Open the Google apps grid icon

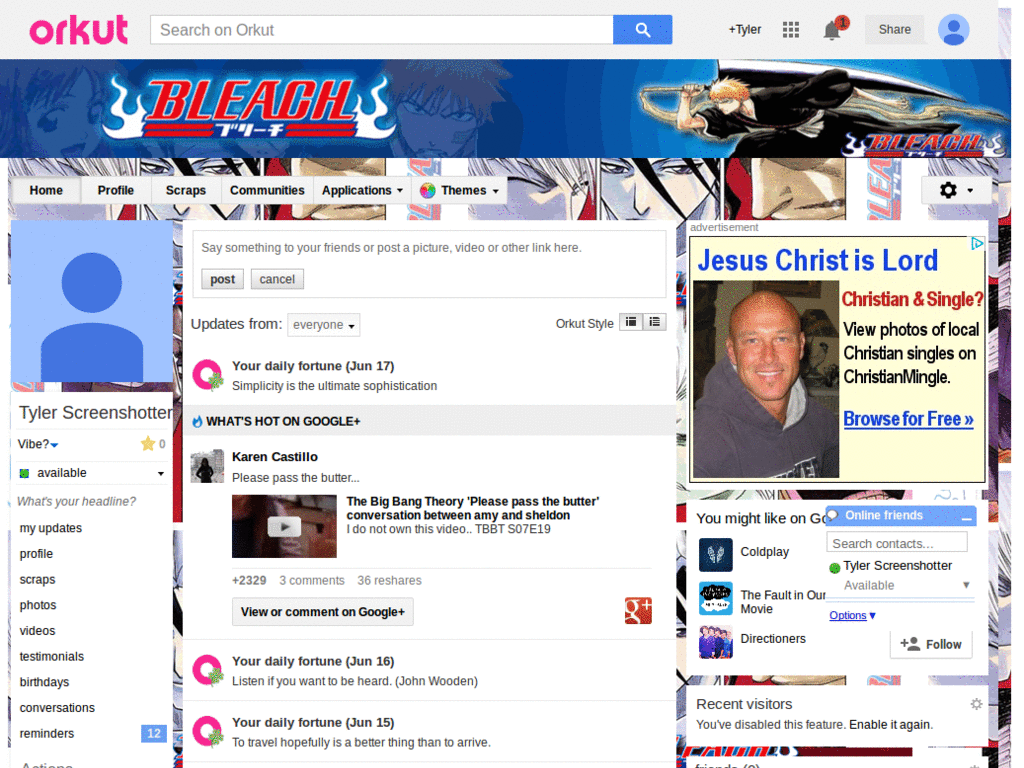[x=791, y=29]
